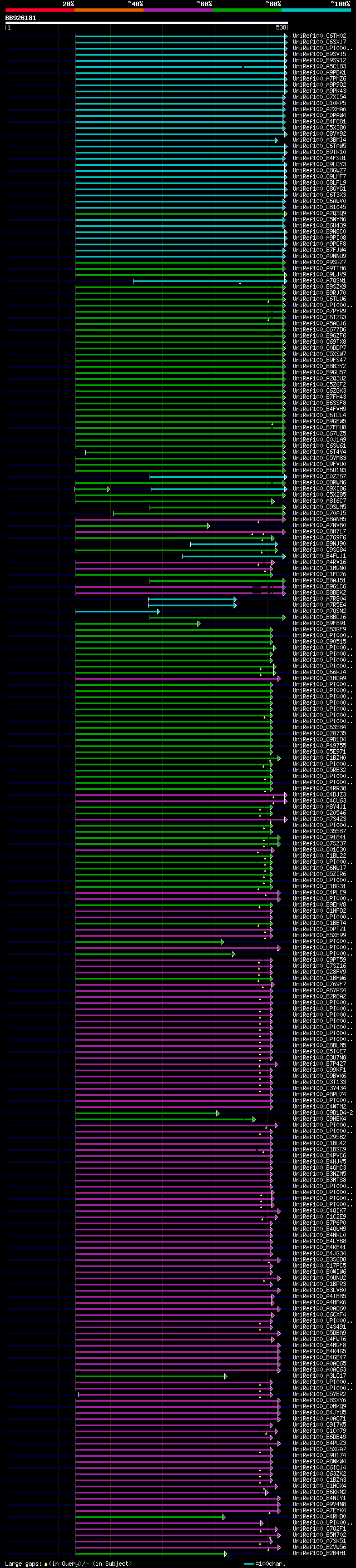Select hit label UniRef100_B4MGF8

coord(319,1344)
